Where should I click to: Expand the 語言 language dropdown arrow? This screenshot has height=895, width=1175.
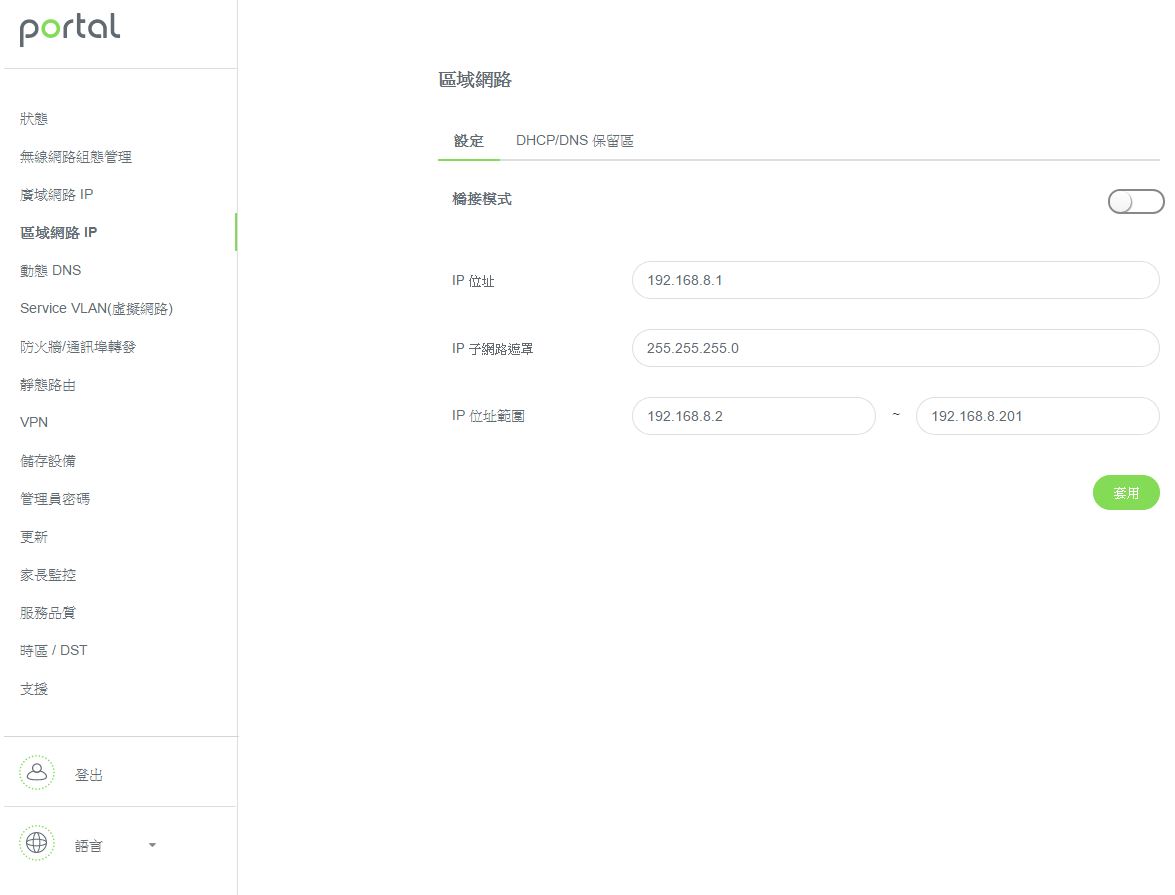(x=152, y=845)
